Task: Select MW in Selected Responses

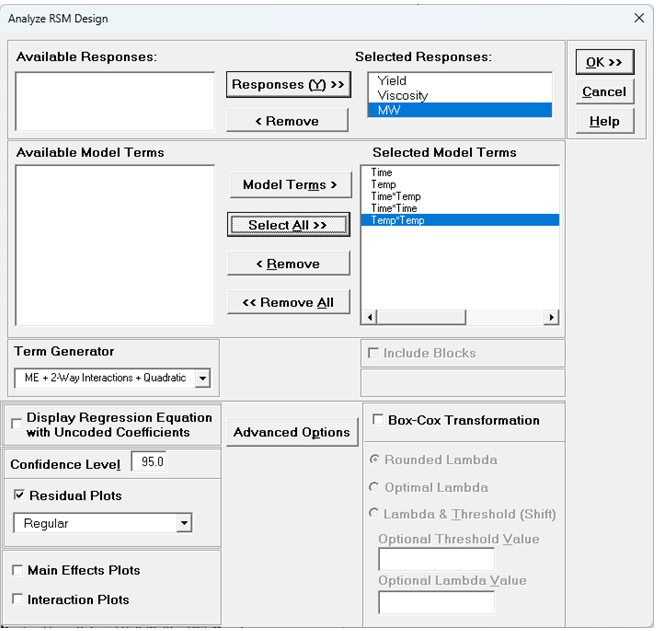Action: click(x=460, y=110)
